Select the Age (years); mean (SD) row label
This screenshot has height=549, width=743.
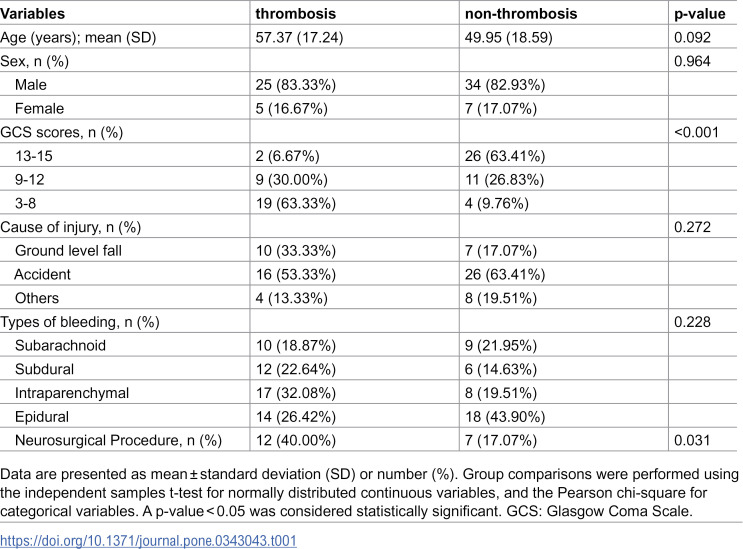(78, 37)
